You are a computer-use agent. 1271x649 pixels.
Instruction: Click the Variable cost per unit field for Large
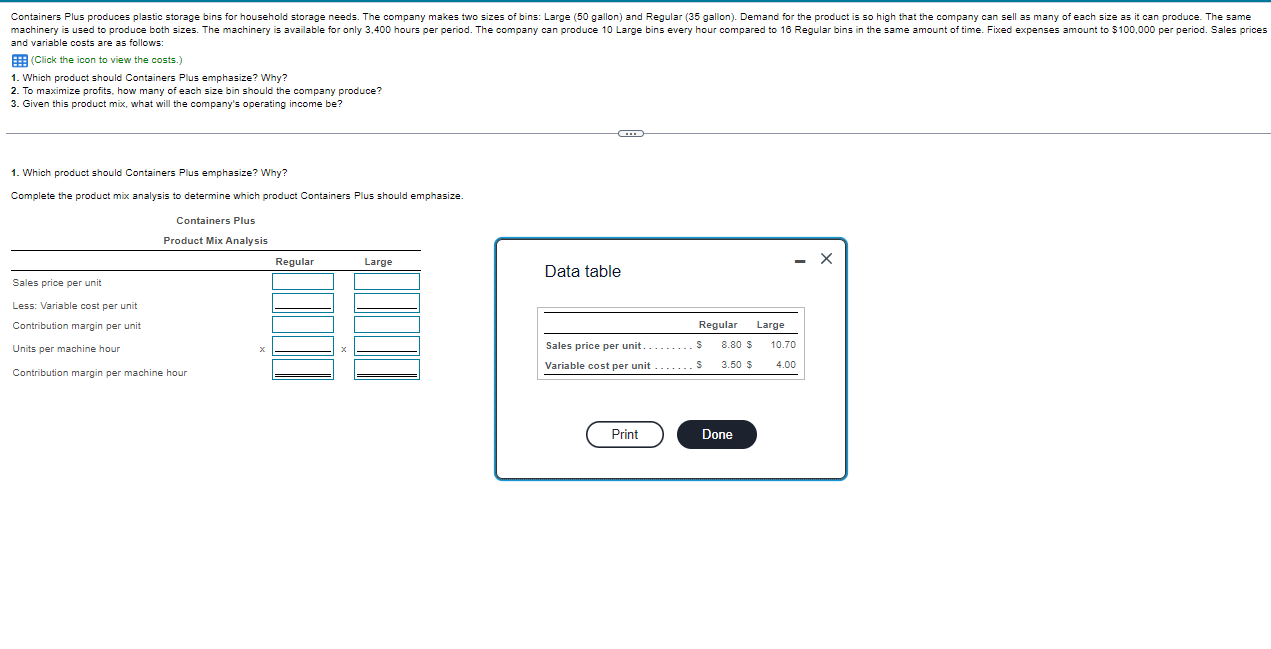(387, 302)
